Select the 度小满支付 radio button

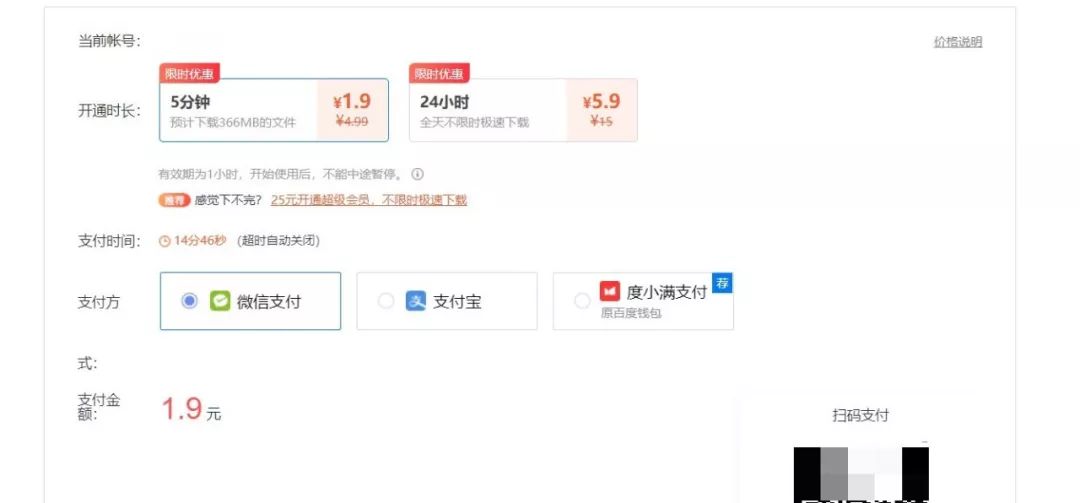pyautogui.click(x=582, y=301)
